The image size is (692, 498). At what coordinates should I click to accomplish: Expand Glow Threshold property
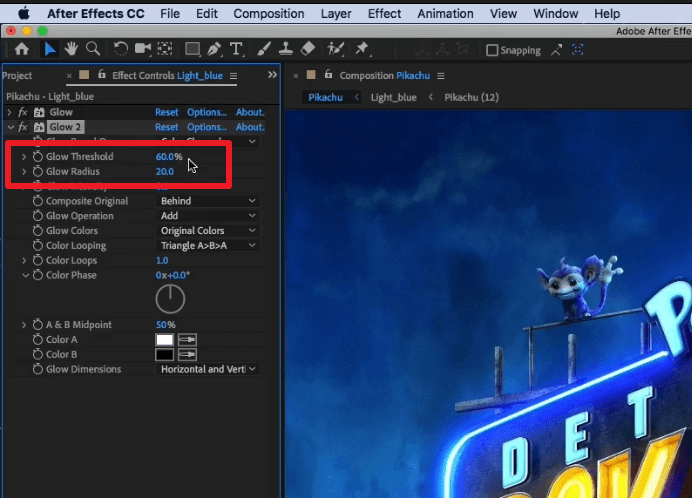click(x=24, y=156)
